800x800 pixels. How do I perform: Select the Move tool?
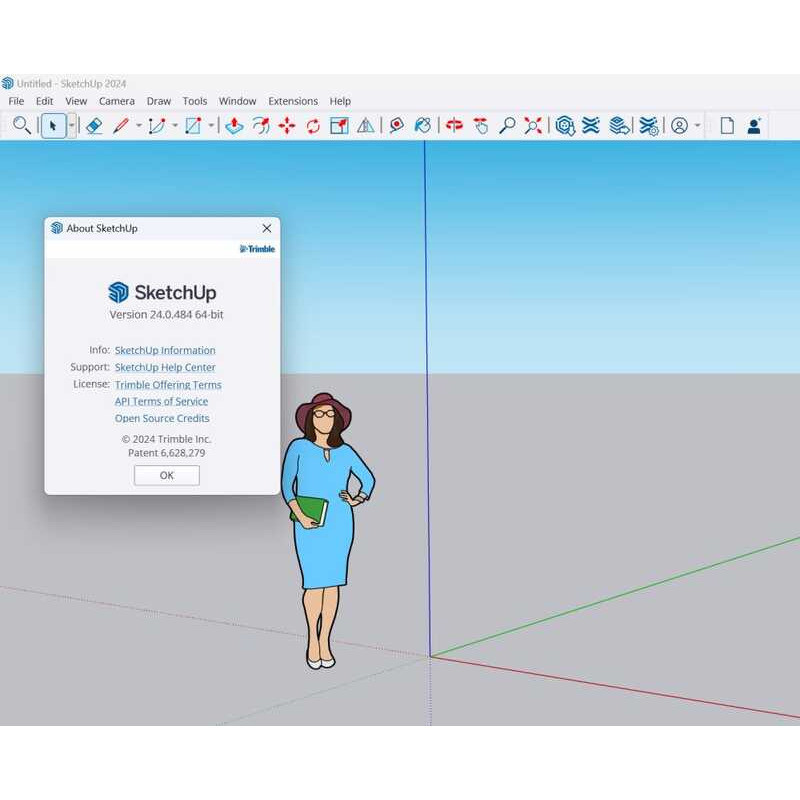coord(286,126)
